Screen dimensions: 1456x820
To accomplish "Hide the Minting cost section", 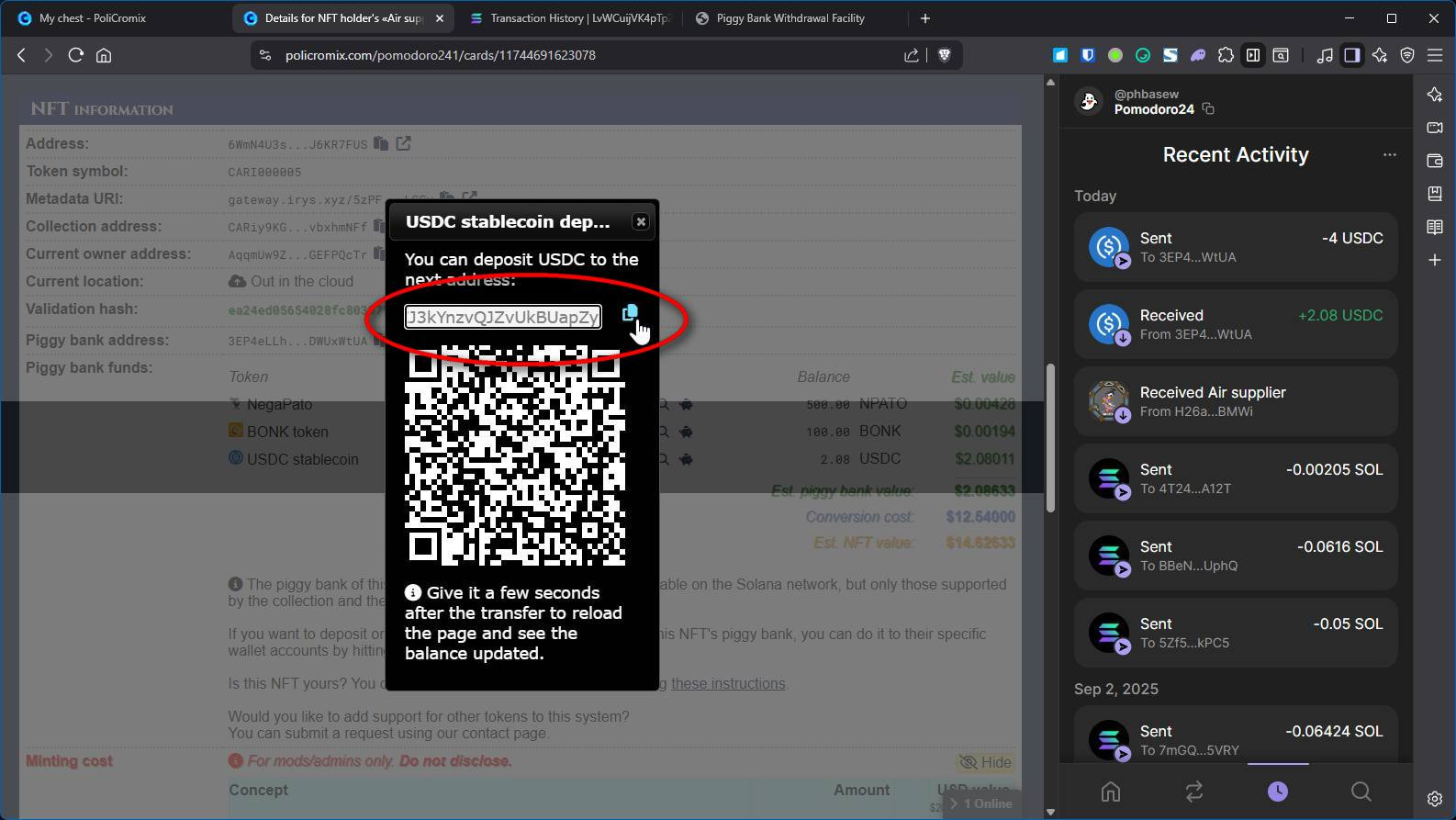I will (985, 762).
